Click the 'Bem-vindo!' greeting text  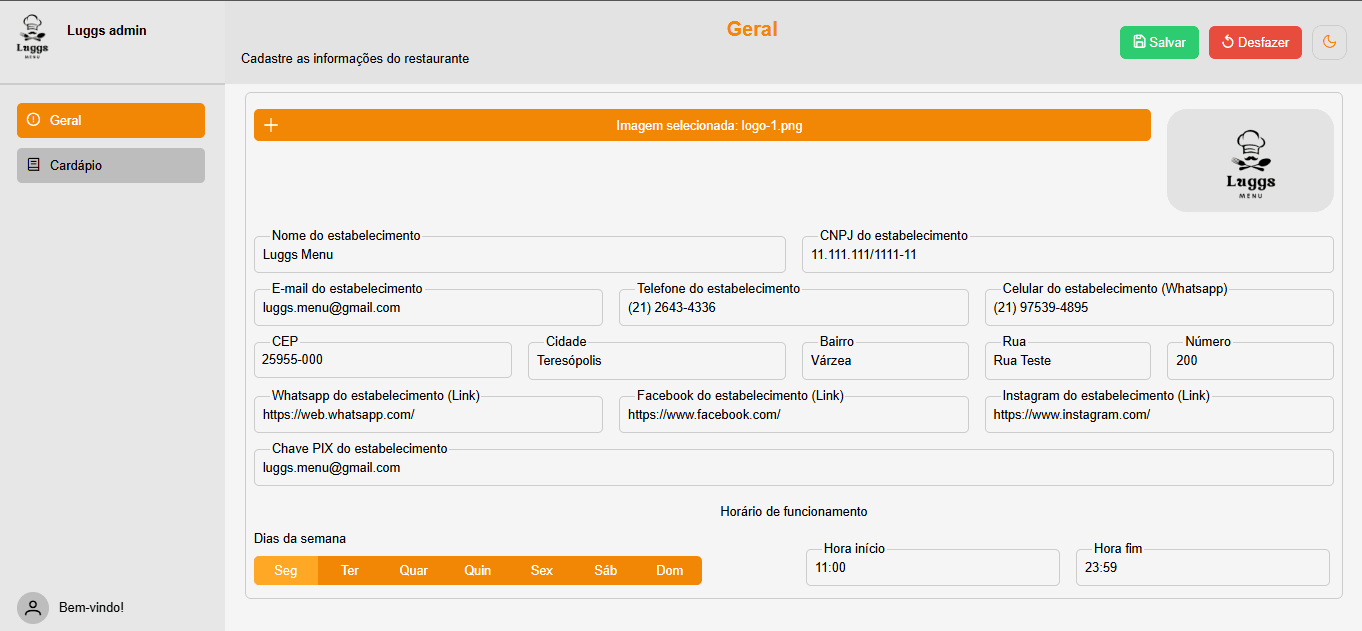92,607
